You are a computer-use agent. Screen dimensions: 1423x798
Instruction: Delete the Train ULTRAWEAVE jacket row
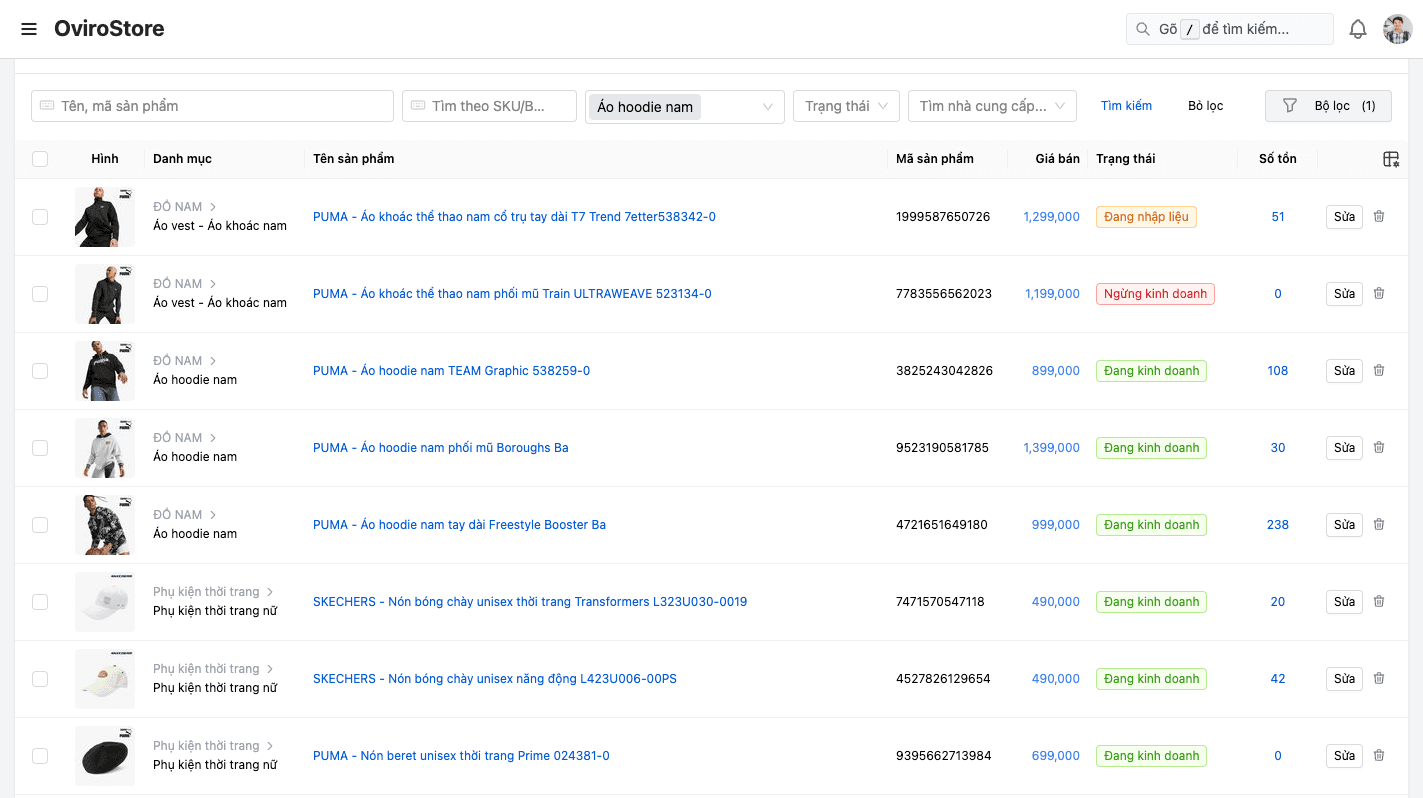(1379, 294)
